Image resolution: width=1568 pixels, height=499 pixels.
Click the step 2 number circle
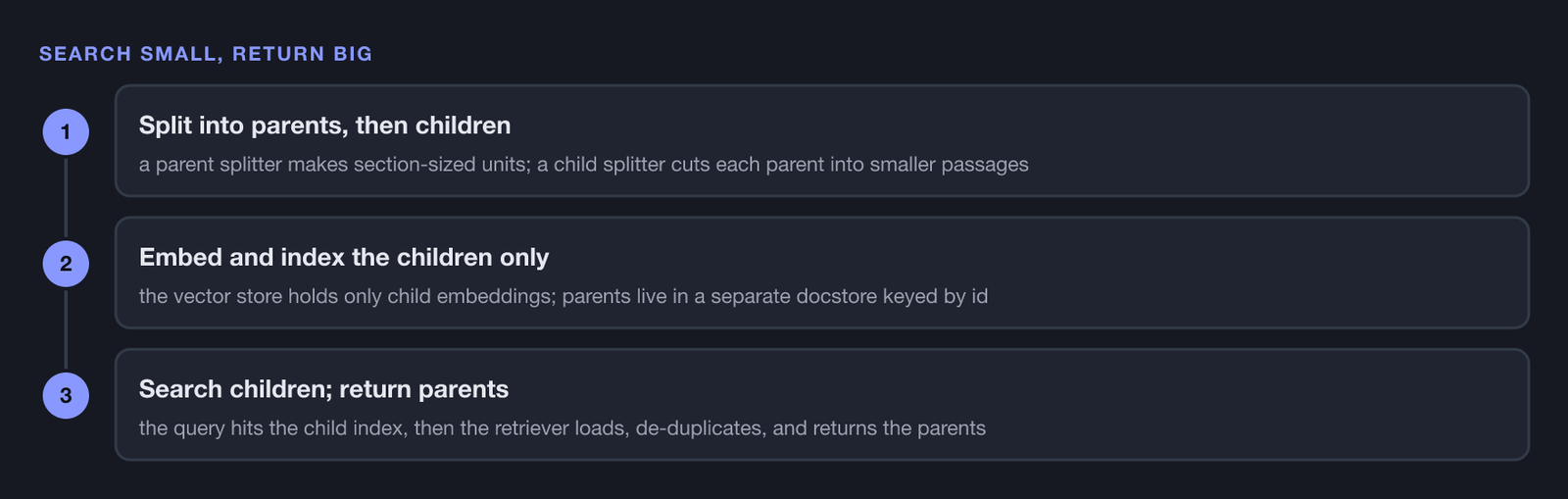(66, 264)
